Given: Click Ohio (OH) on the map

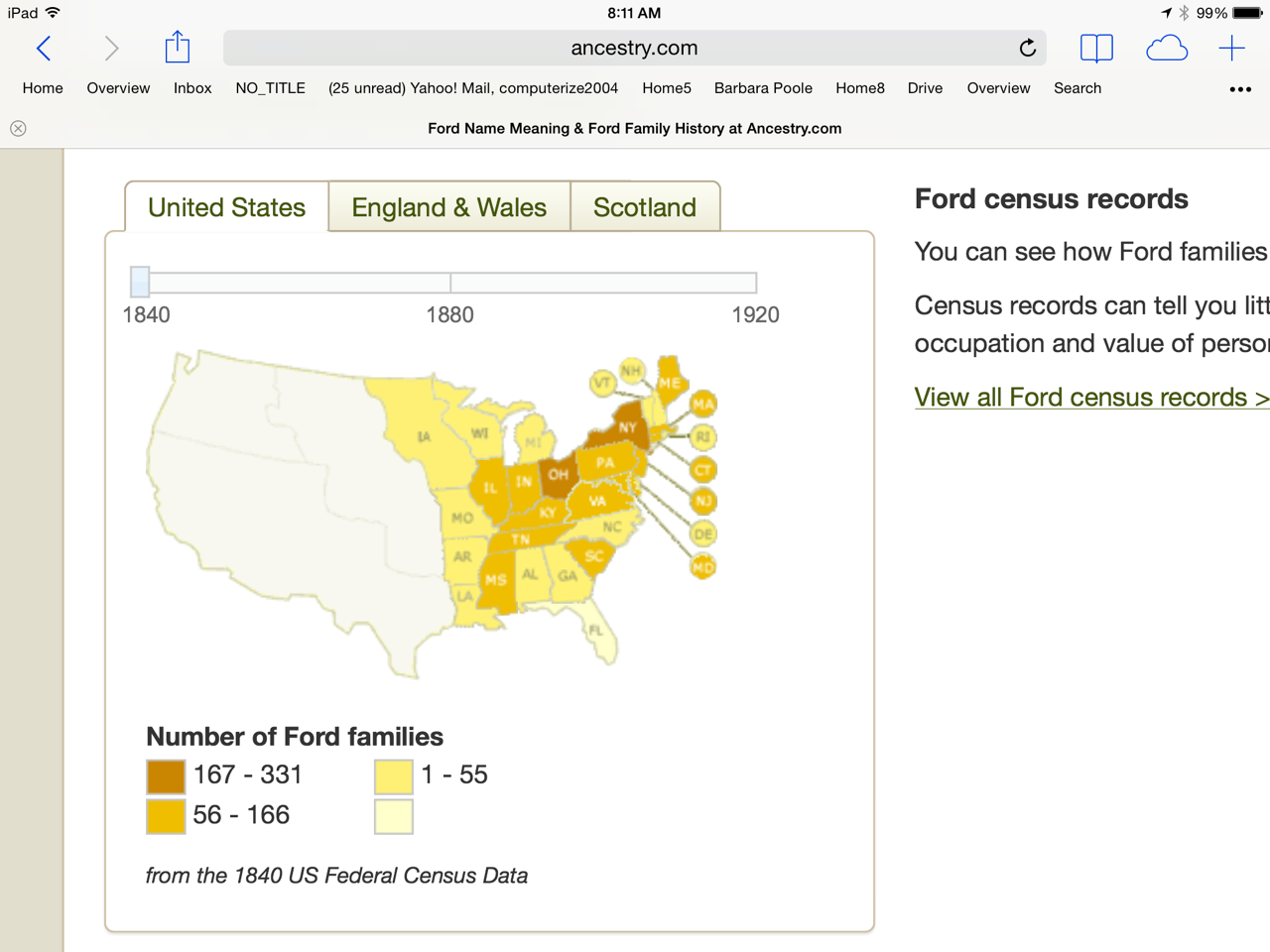Looking at the screenshot, I should click(x=559, y=475).
